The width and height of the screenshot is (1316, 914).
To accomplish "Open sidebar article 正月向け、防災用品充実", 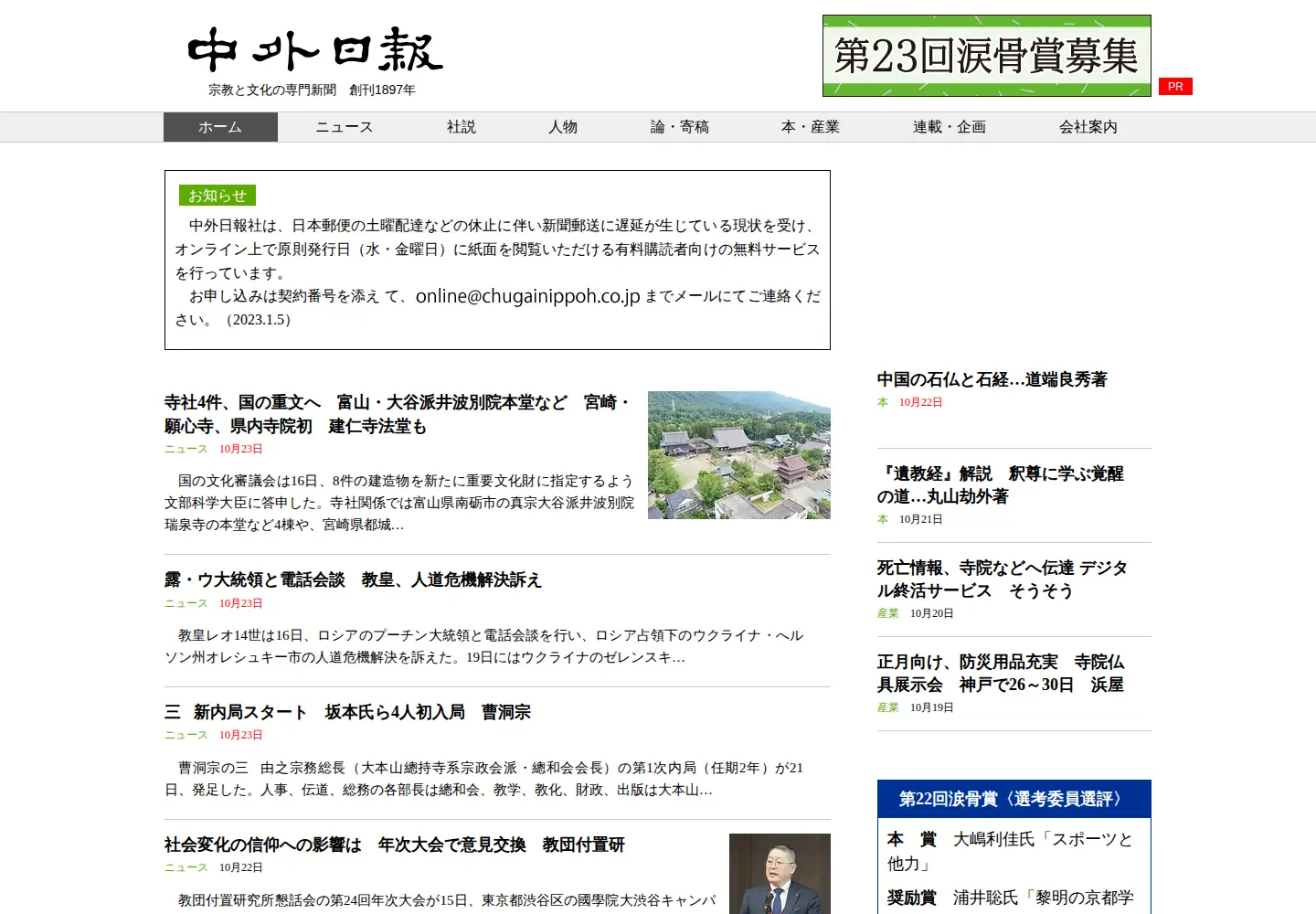I will (1001, 673).
